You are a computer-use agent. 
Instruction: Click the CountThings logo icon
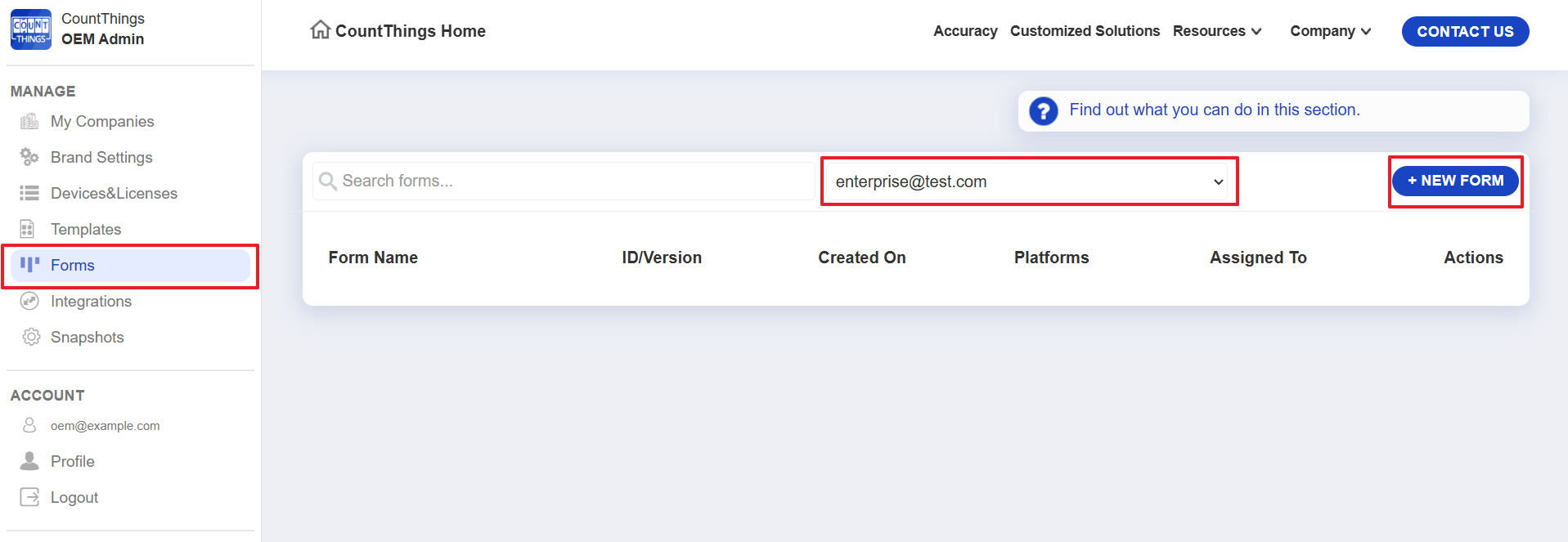click(31, 29)
